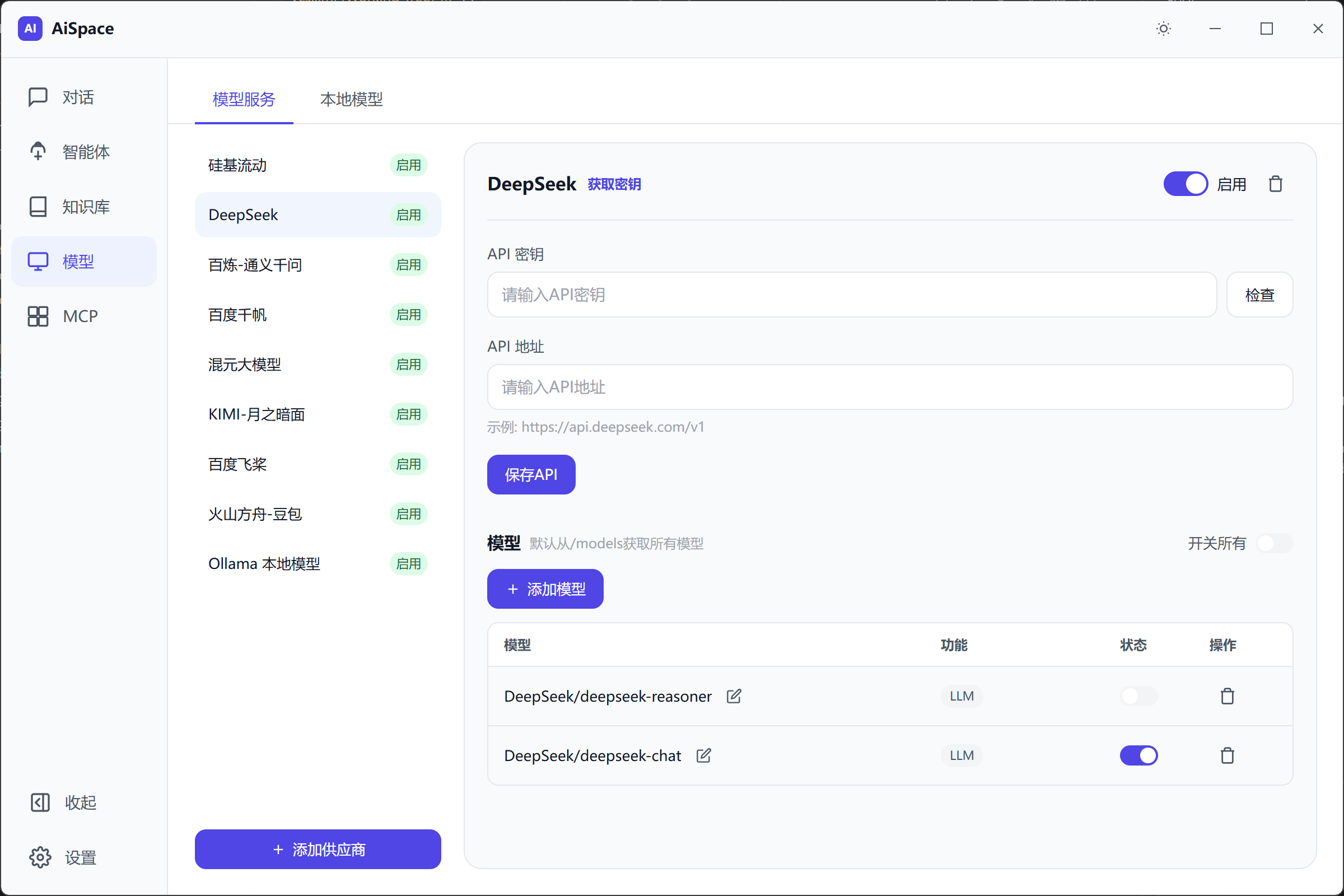
Task: Click 保存API button
Action: click(x=531, y=474)
